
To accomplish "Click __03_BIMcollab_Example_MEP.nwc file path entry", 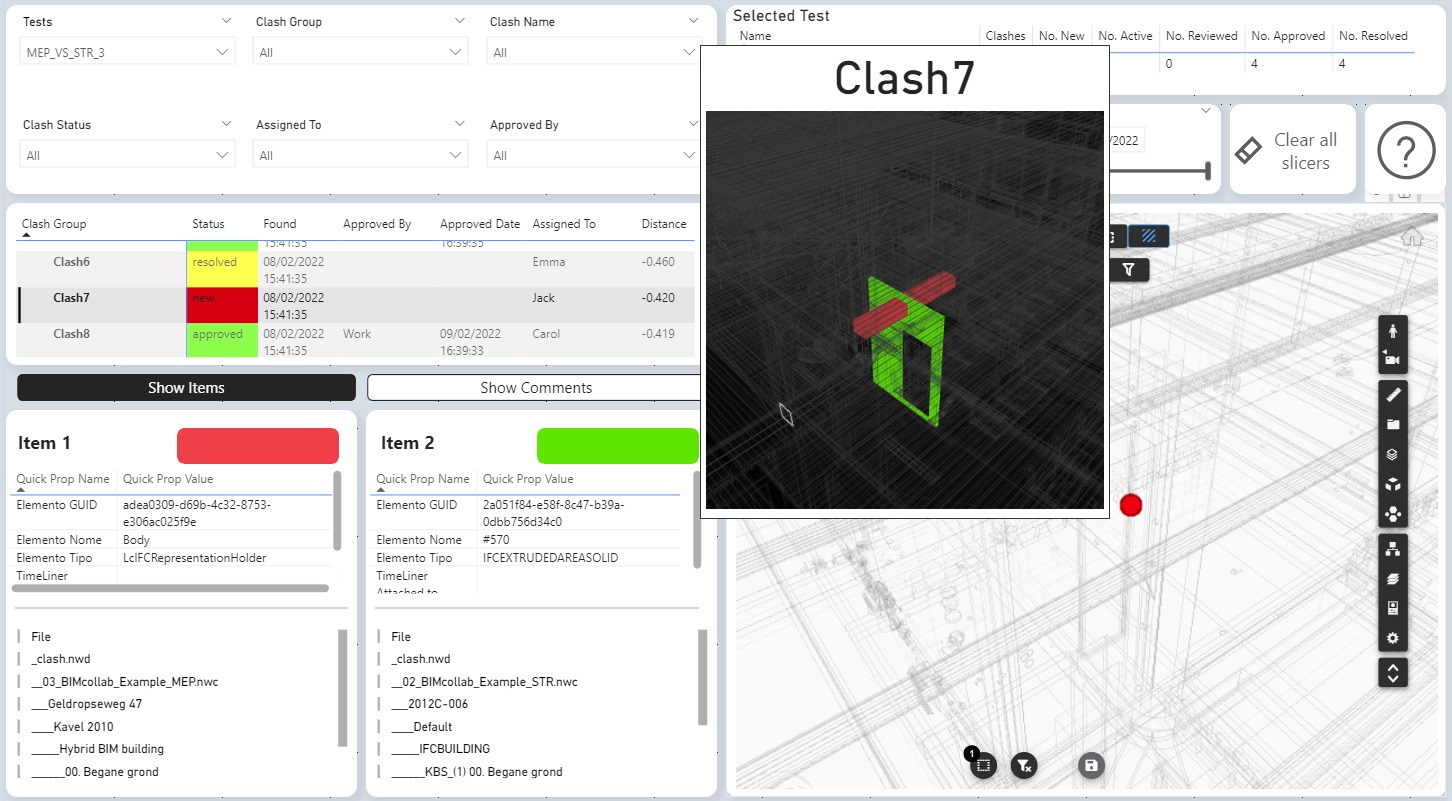I will pos(125,682).
